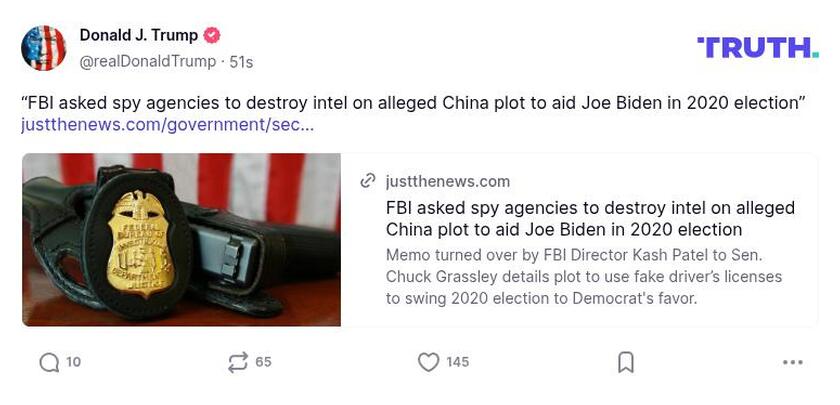Viewport: 840px width, 405px height.
Task: Click the article headline in preview card
Action: click(x=590, y=218)
